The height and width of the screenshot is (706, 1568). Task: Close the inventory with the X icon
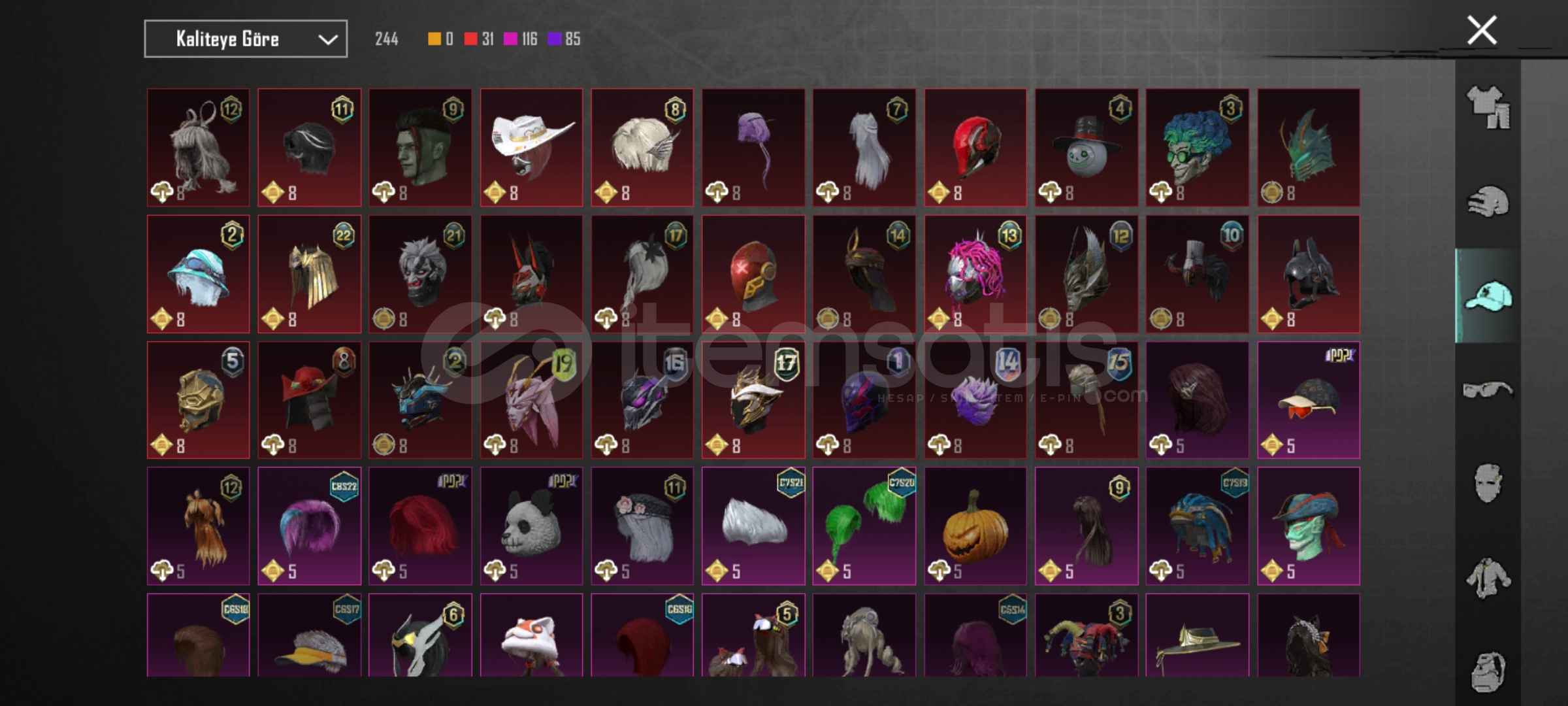click(x=1482, y=30)
